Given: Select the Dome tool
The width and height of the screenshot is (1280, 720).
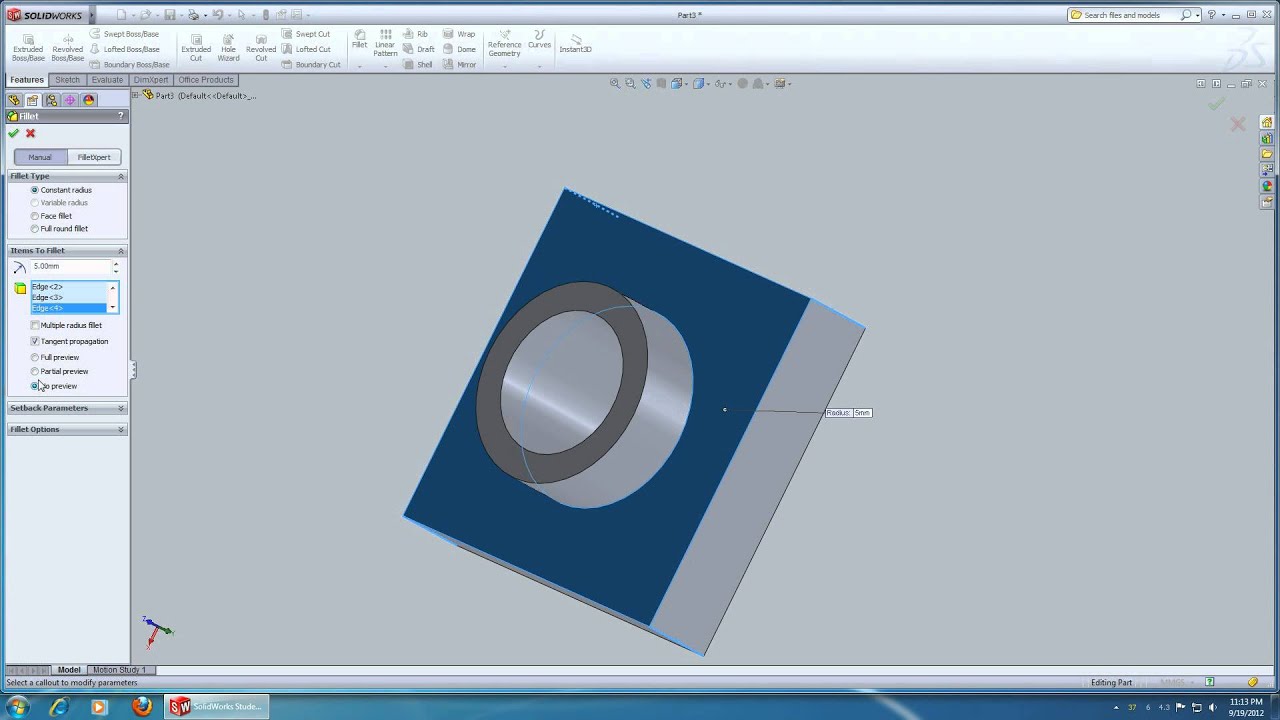Looking at the screenshot, I should pyautogui.click(x=459, y=49).
